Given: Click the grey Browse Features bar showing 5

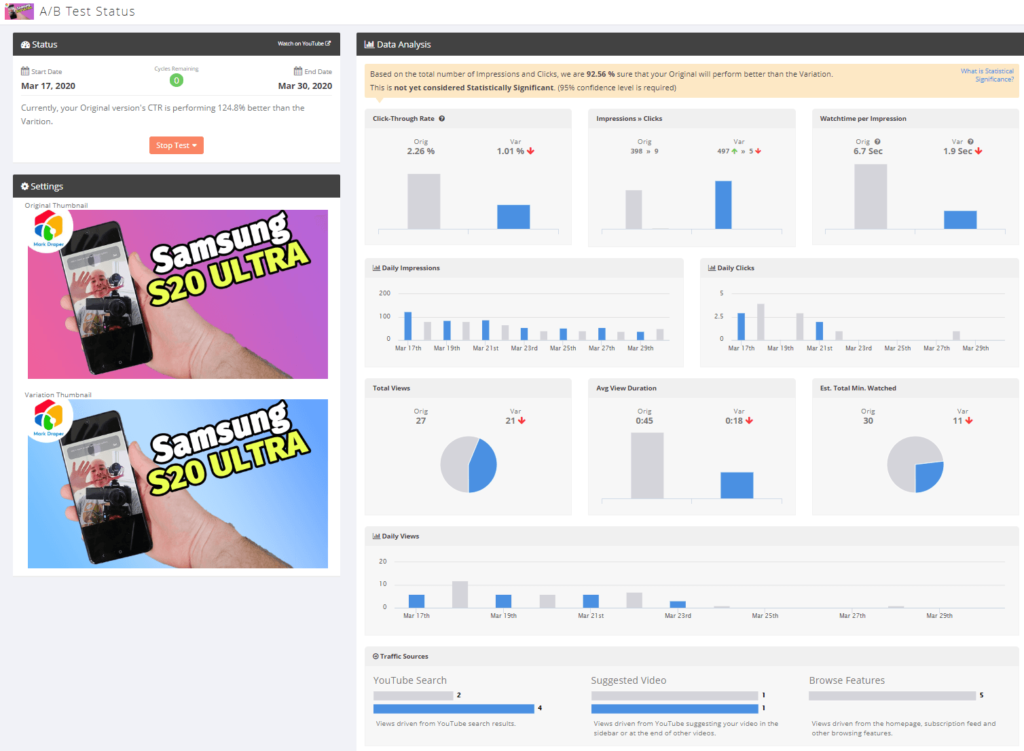Looking at the screenshot, I should click(x=892, y=695).
